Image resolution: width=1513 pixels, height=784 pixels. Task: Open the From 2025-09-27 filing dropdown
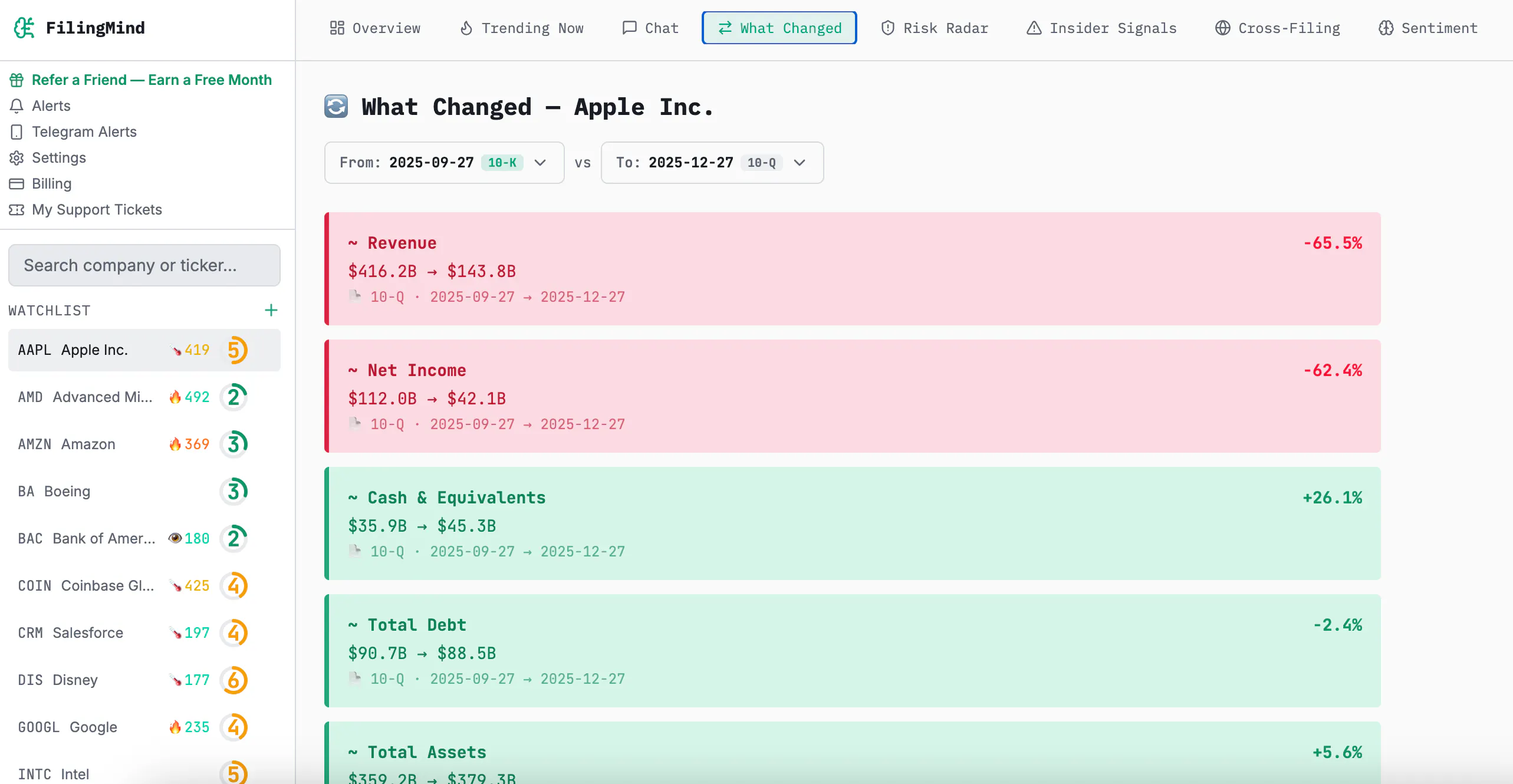point(444,163)
